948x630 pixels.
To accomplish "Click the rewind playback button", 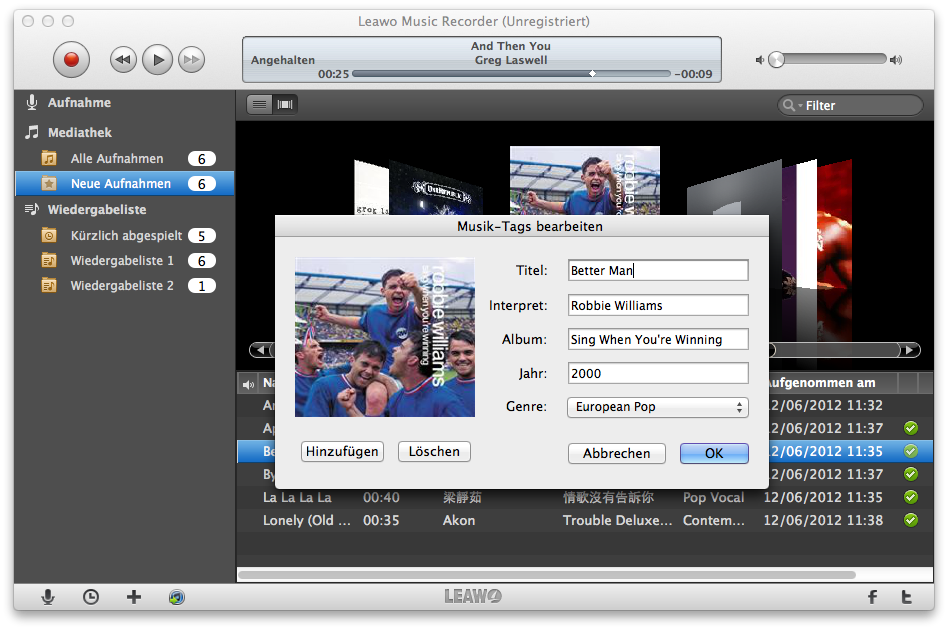I will point(123,60).
